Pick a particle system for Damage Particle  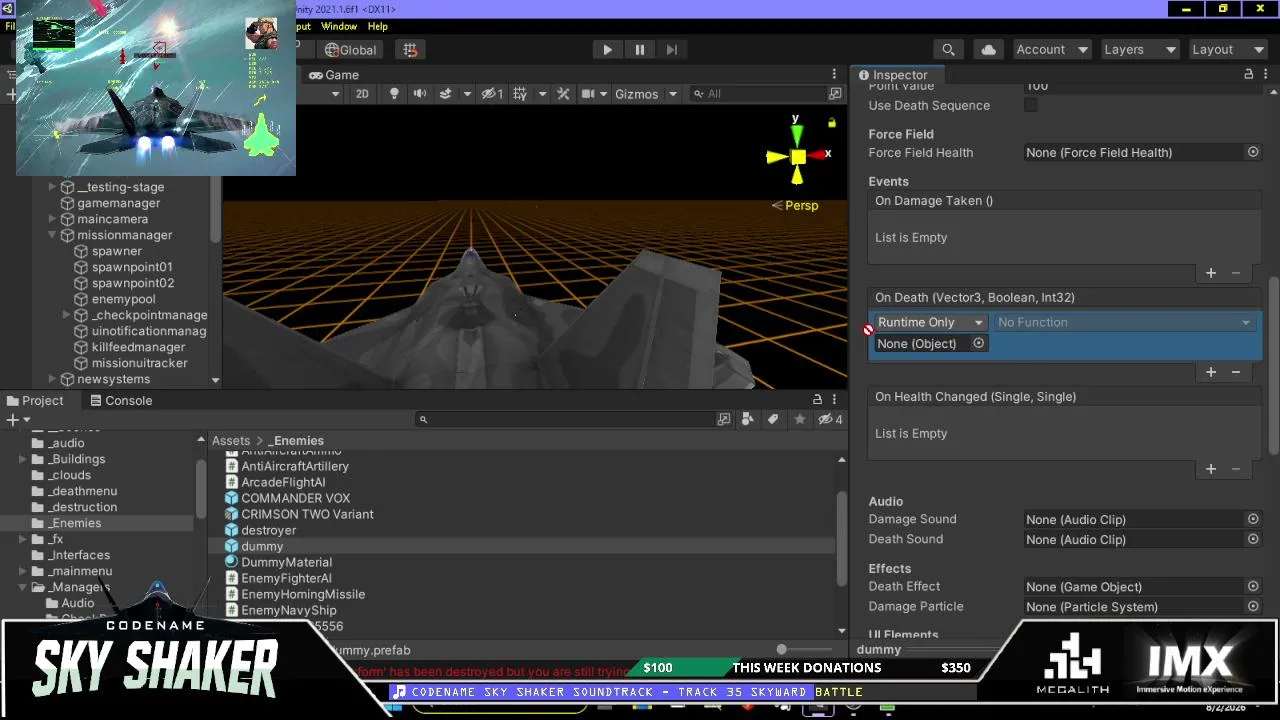pyautogui.click(x=1252, y=606)
